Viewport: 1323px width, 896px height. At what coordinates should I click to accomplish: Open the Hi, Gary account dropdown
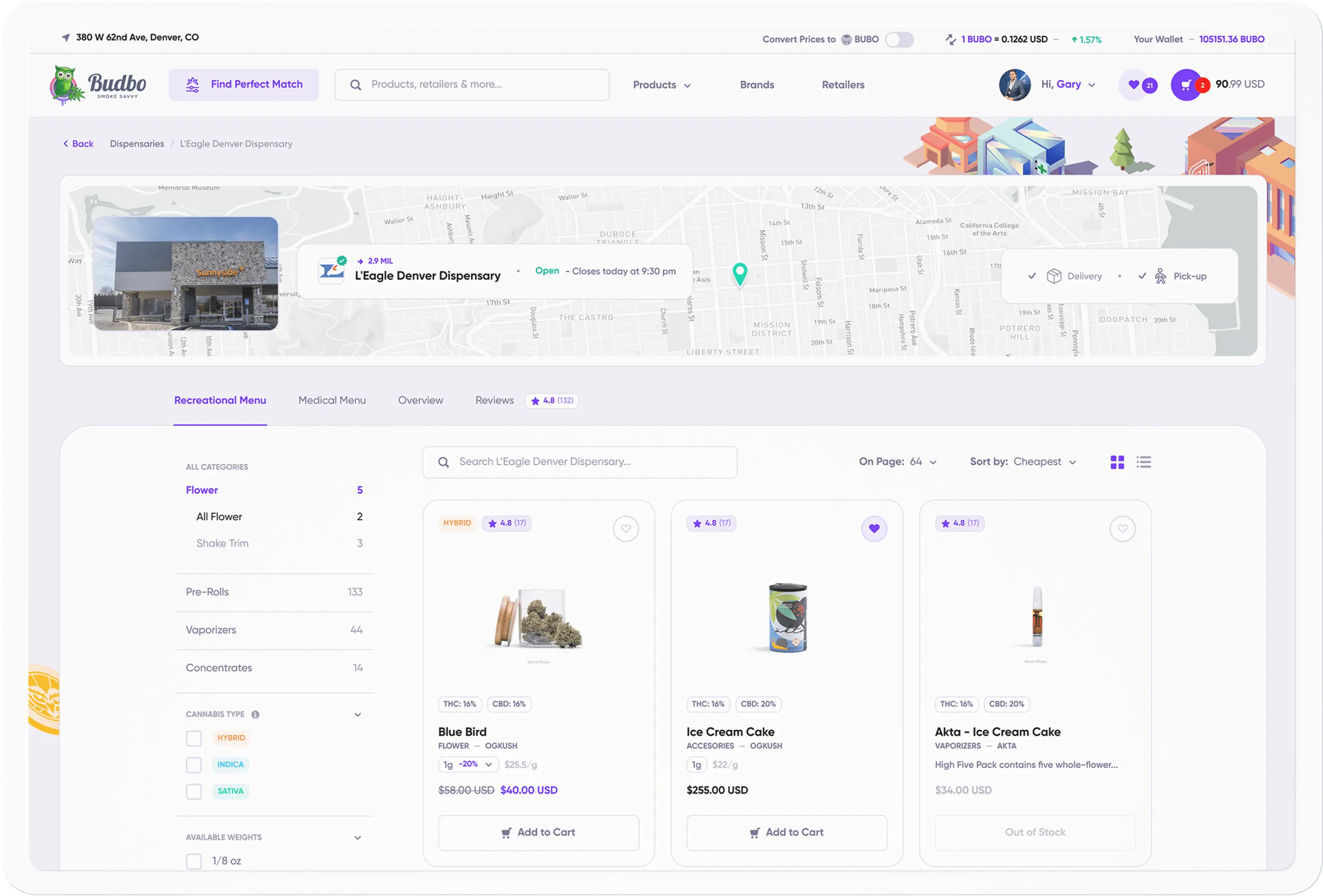1068,84
